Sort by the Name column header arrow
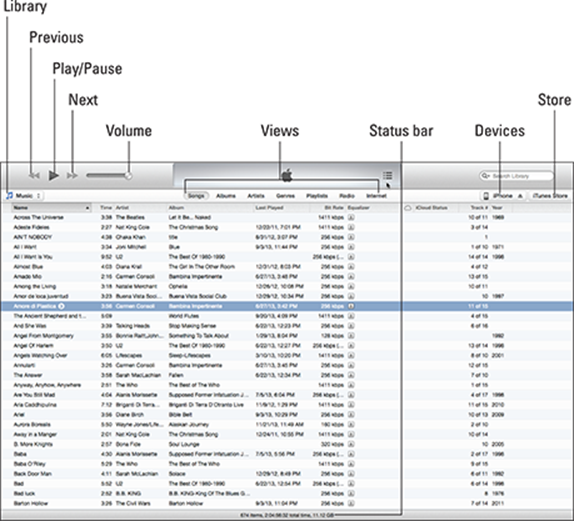574x521 pixels. 87,208
